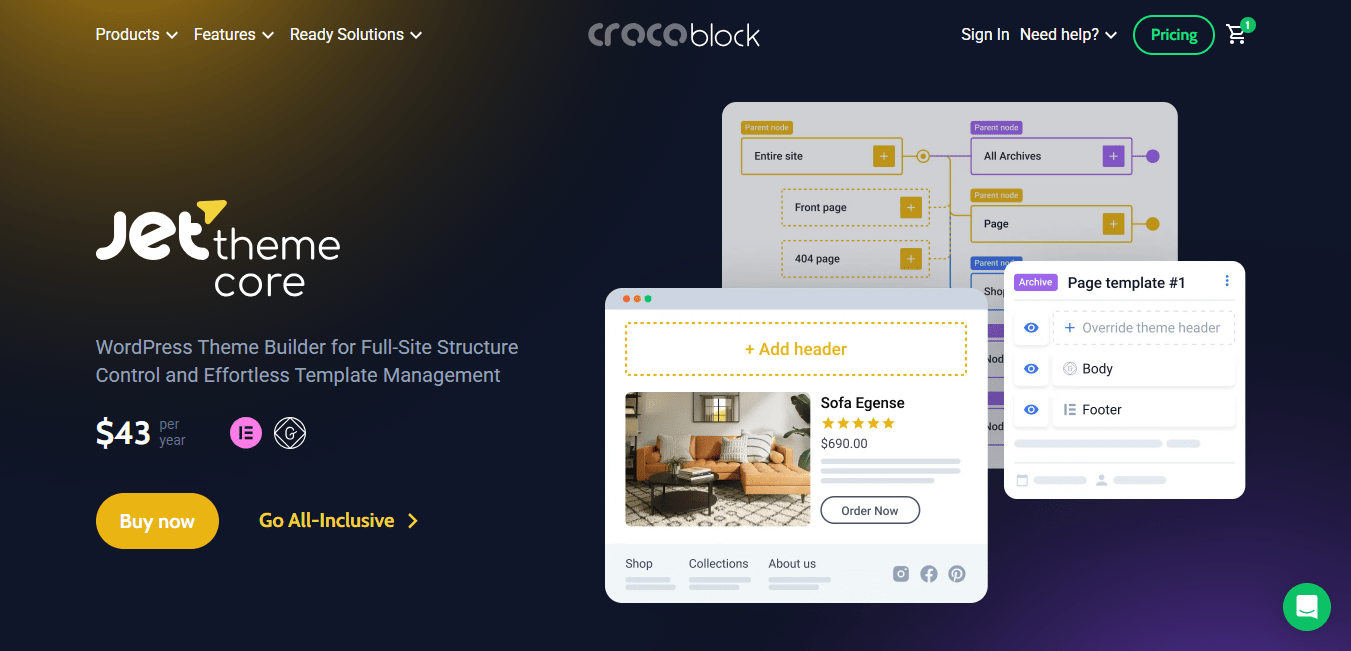Viewport: 1351px width, 651px height.
Task: Click the purple Archive badge
Action: tap(1036, 283)
